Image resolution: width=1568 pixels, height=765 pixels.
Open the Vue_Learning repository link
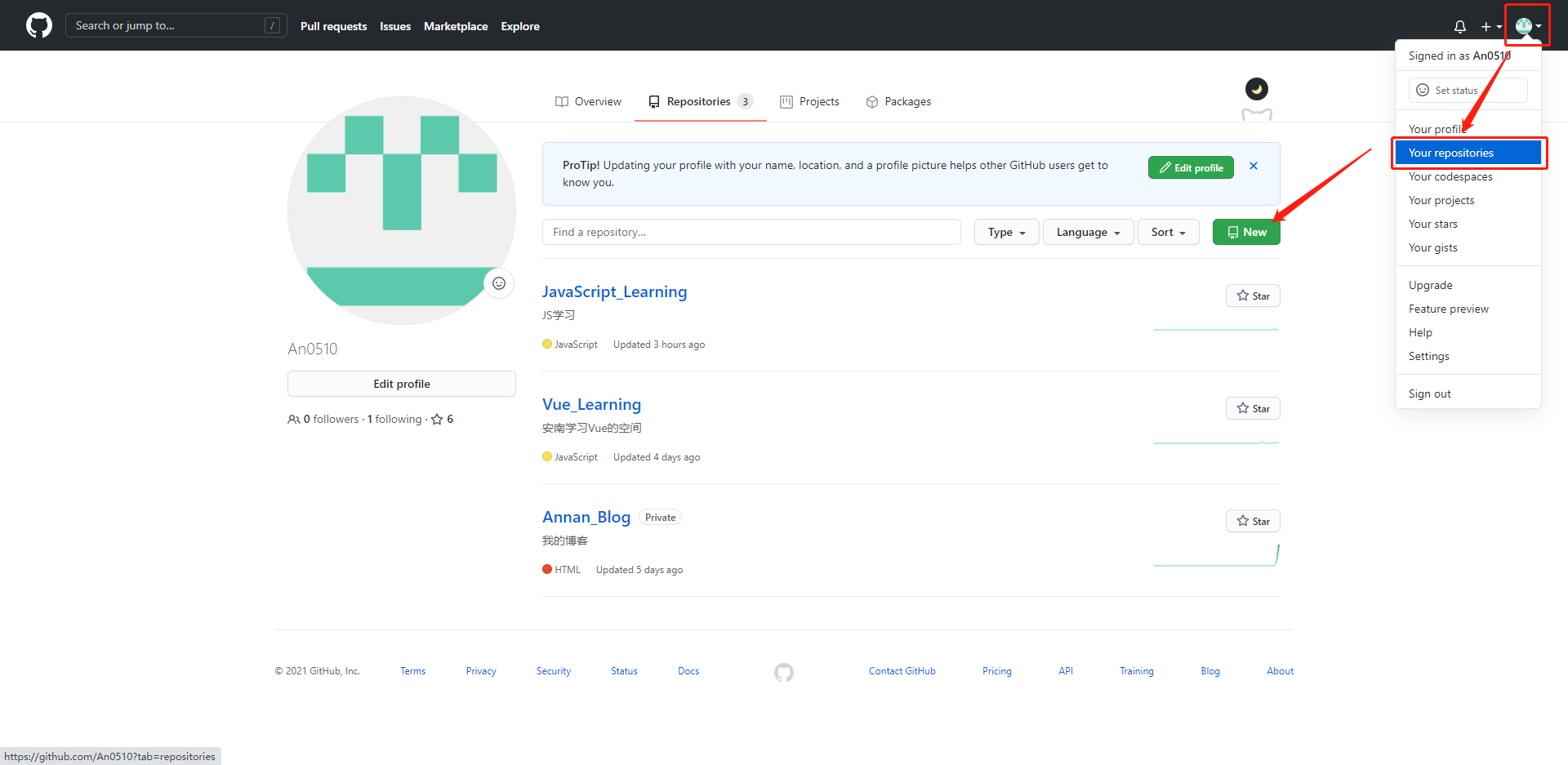pos(591,404)
